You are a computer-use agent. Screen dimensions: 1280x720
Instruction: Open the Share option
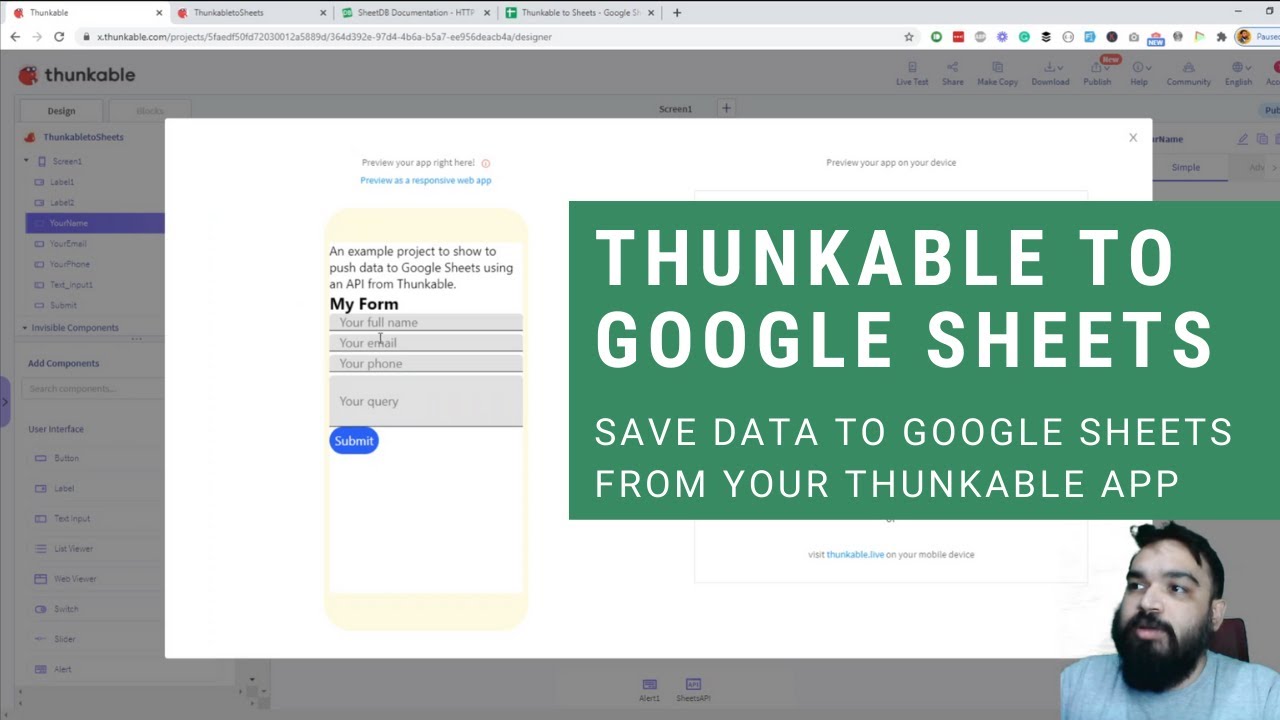coord(952,74)
